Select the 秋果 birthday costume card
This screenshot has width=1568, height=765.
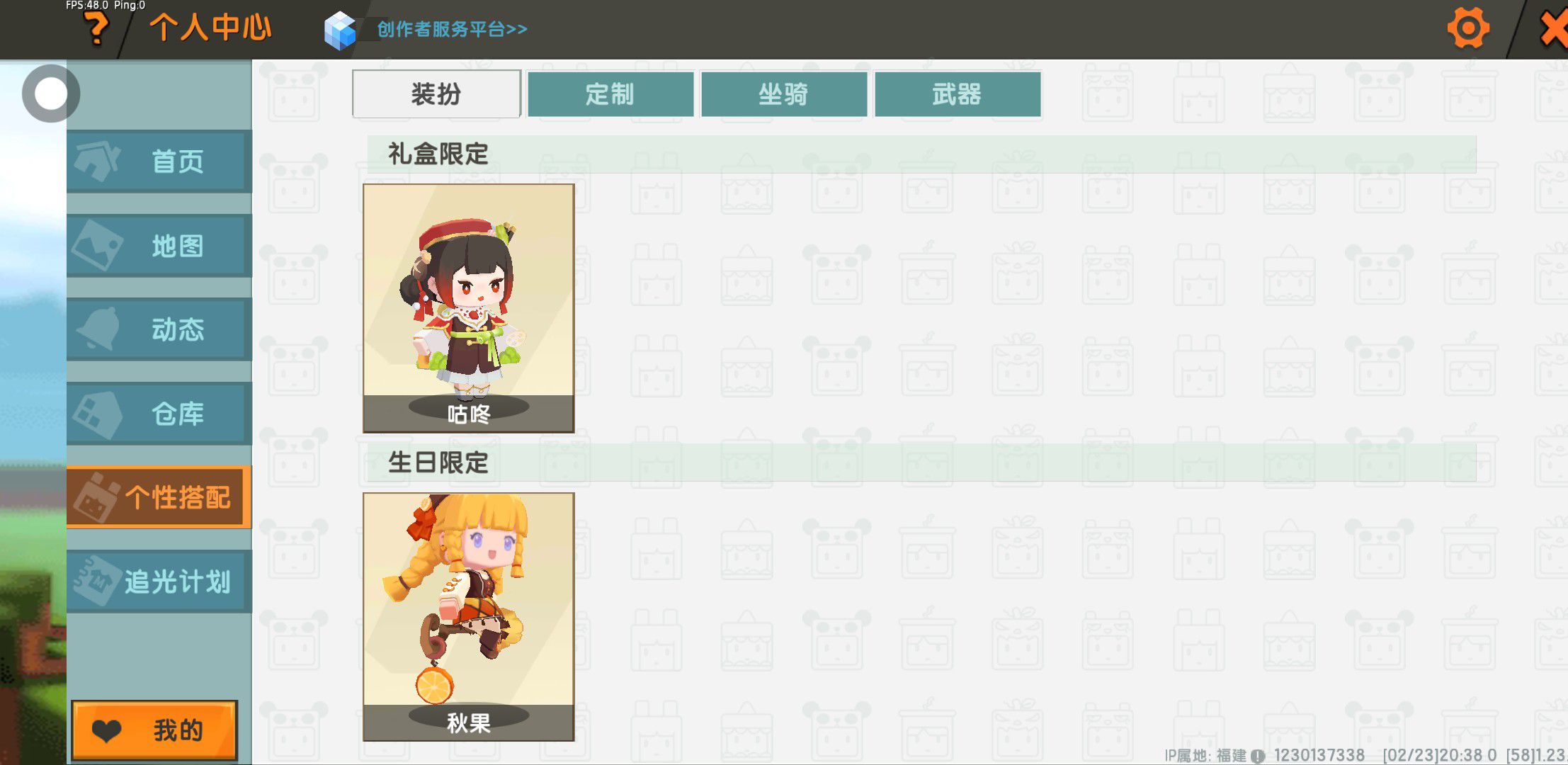point(468,617)
